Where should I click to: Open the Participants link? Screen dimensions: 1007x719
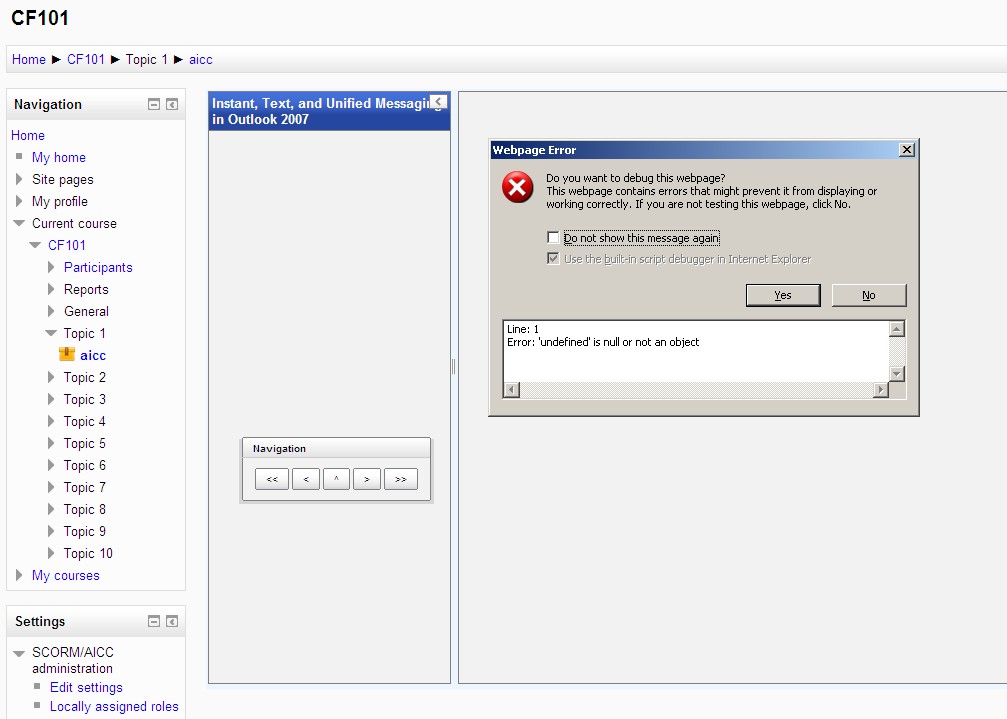98,267
